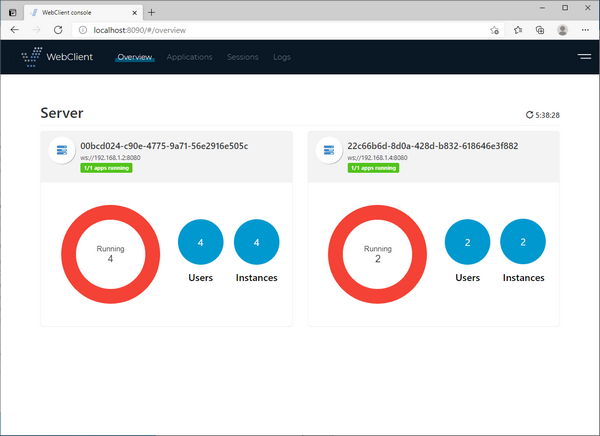Select the Overview tab
This screenshot has height=436, width=600.
pyautogui.click(x=134, y=57)
